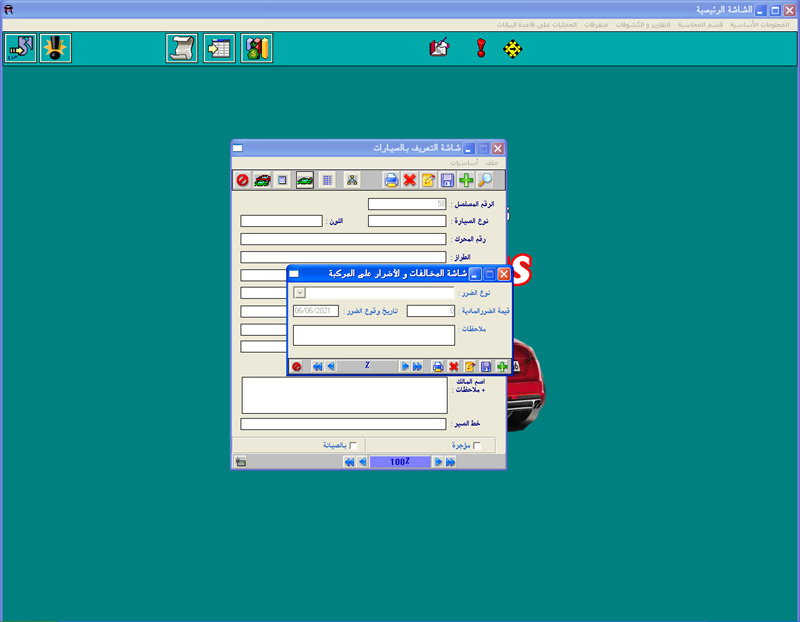Click the magnifier search icon in cars window

485,180
